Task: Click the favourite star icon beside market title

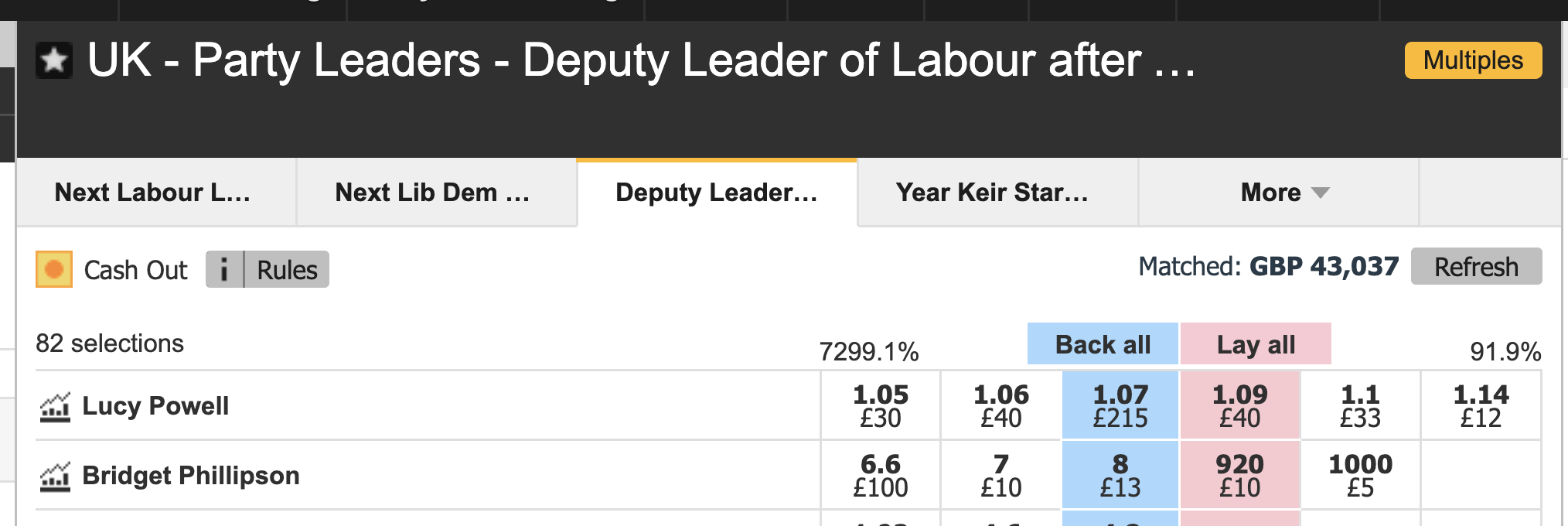Action: [54, 60]
